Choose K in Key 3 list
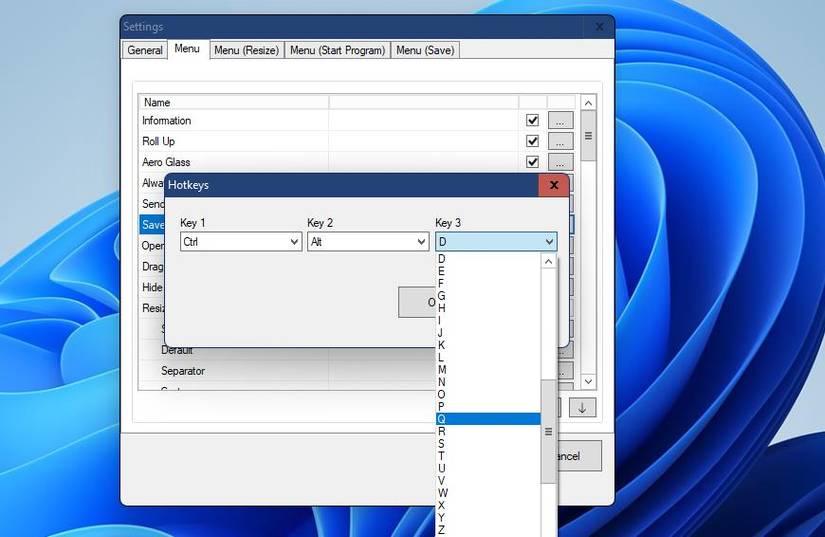The image size is (825, 537). (489, 345)
